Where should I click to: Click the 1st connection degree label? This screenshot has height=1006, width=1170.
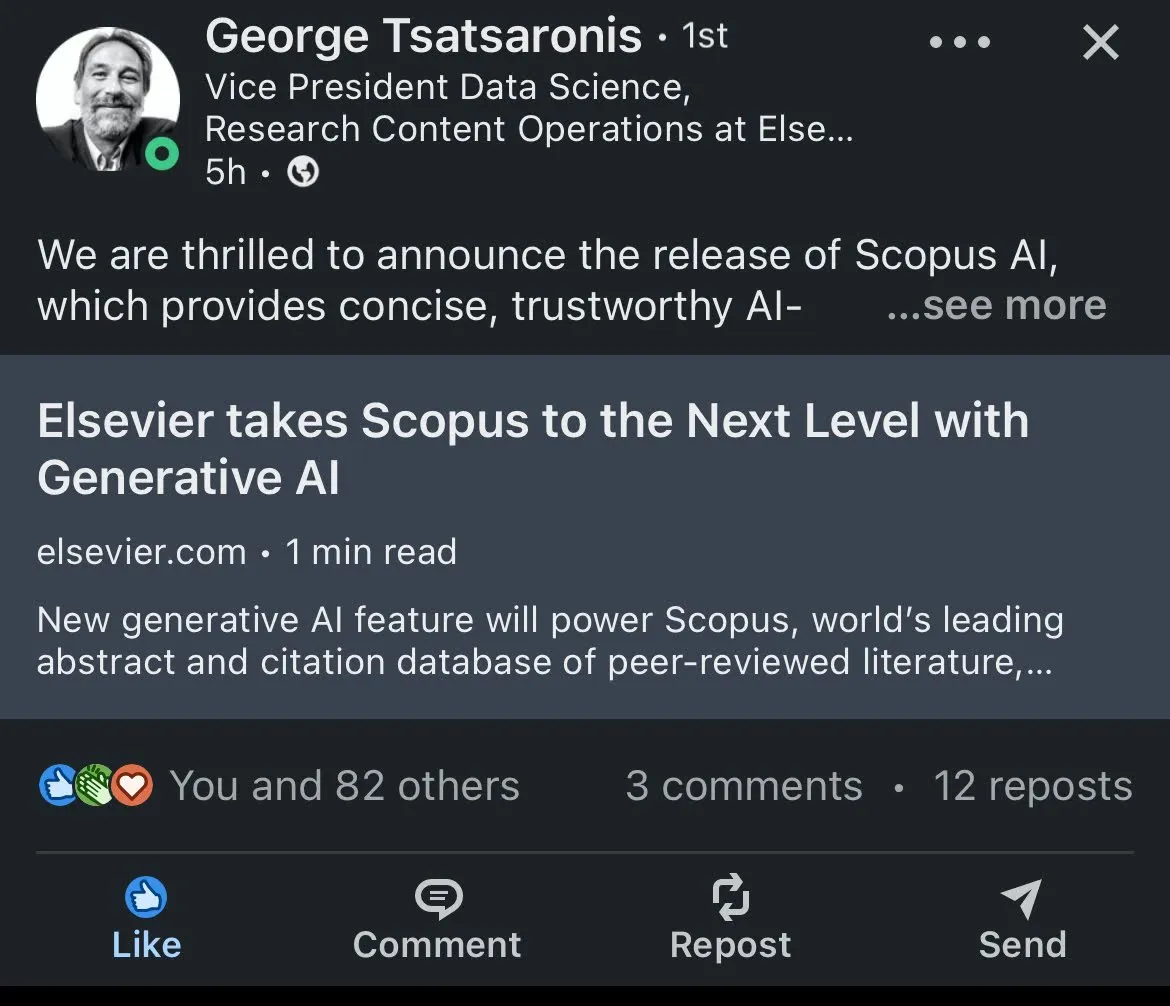[x=705, y=33]
